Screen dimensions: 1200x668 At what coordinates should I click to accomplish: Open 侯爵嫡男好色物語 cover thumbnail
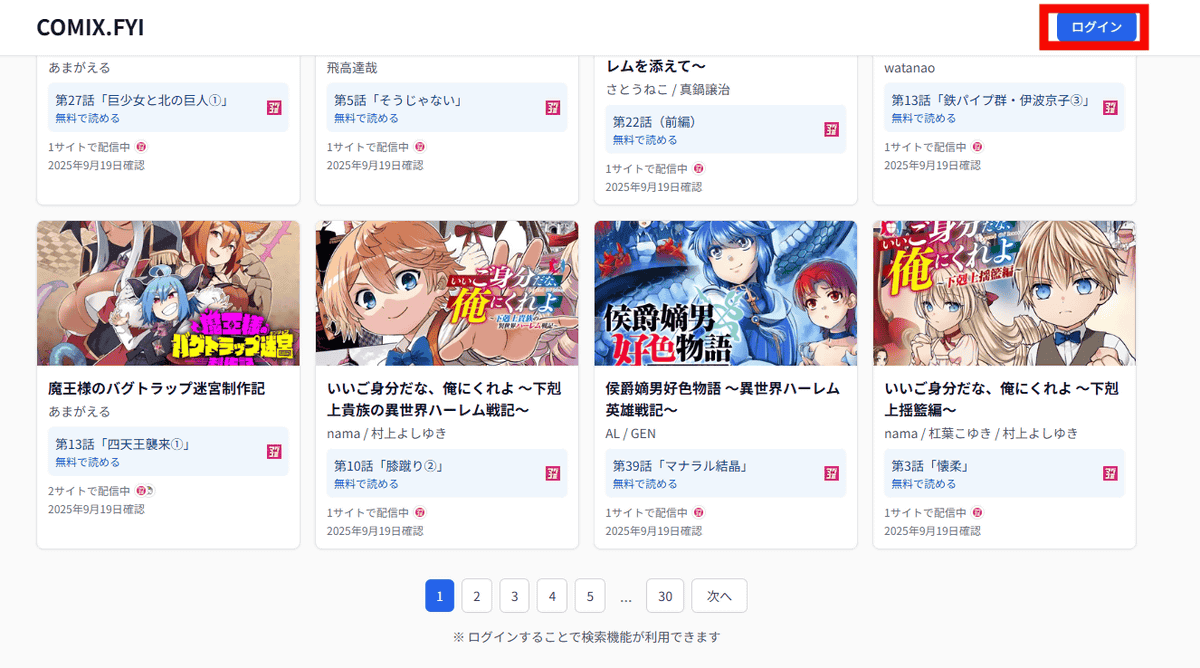726,293
